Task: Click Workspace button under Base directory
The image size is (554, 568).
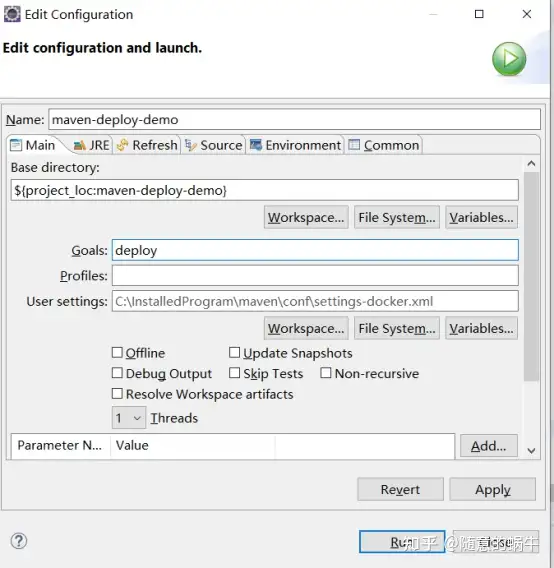Action: coord(306,217)
